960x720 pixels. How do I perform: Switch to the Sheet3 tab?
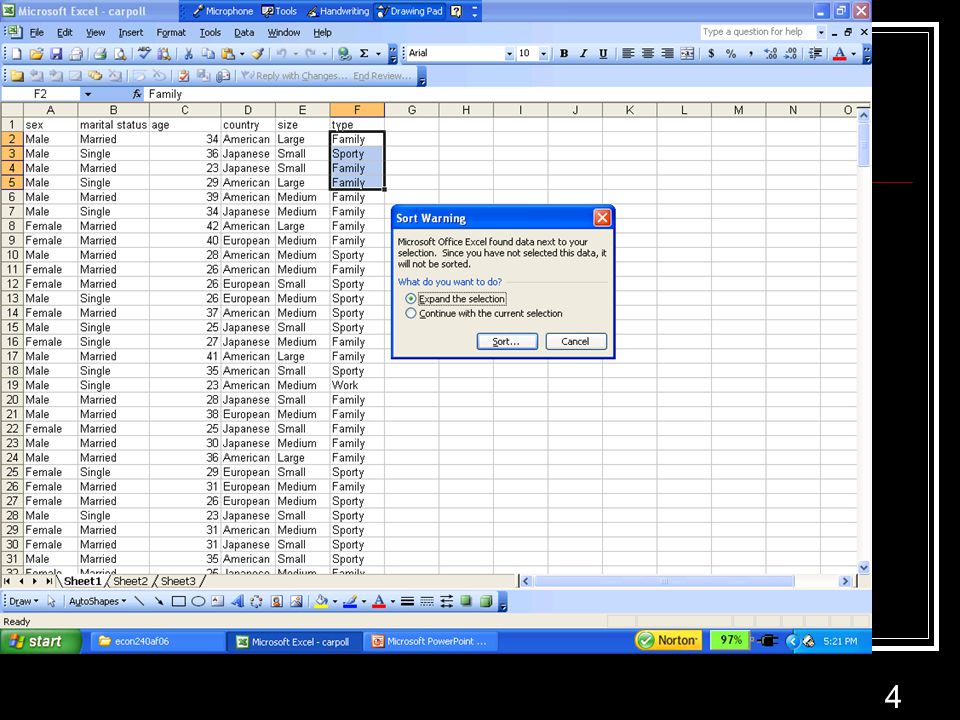pos(178,581)
